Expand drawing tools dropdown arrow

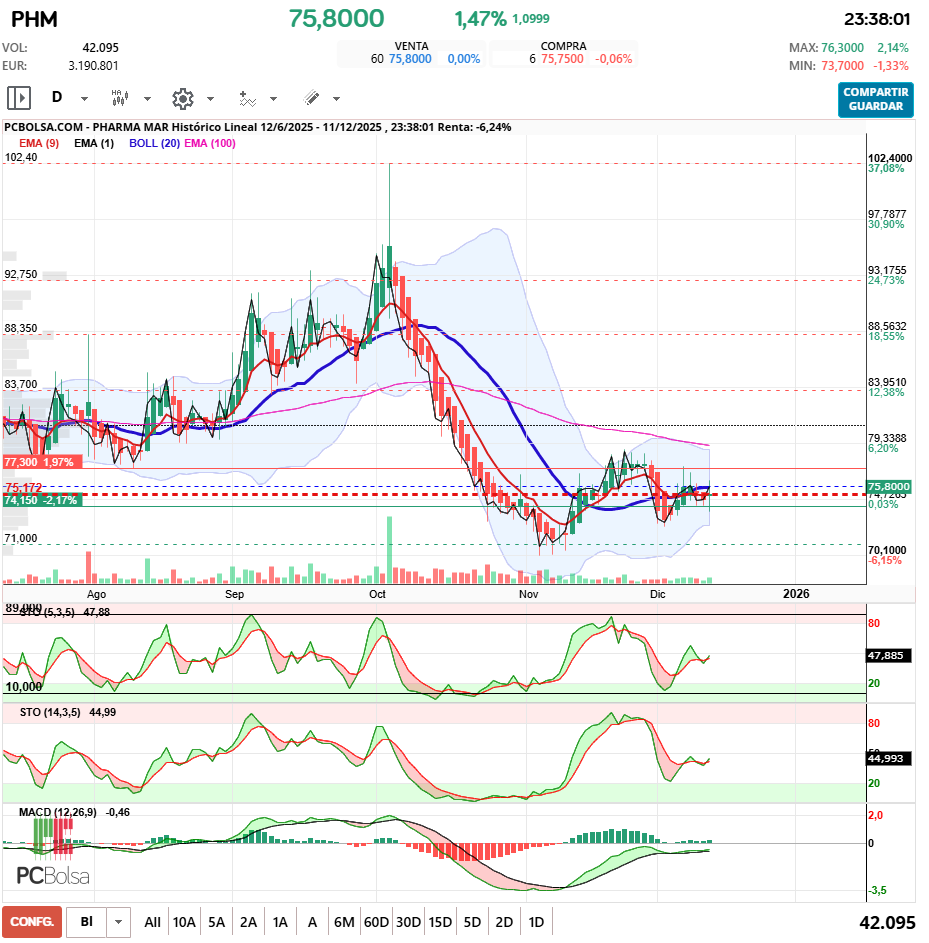336,99
